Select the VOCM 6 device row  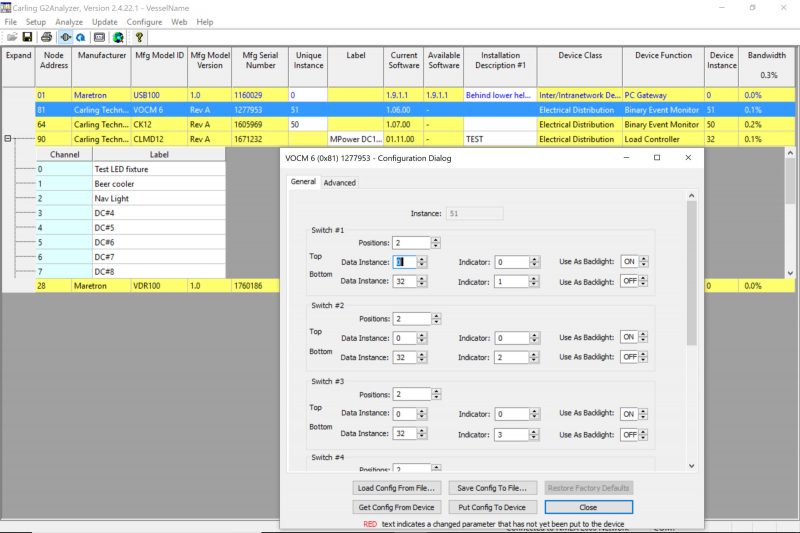(415, 110)
